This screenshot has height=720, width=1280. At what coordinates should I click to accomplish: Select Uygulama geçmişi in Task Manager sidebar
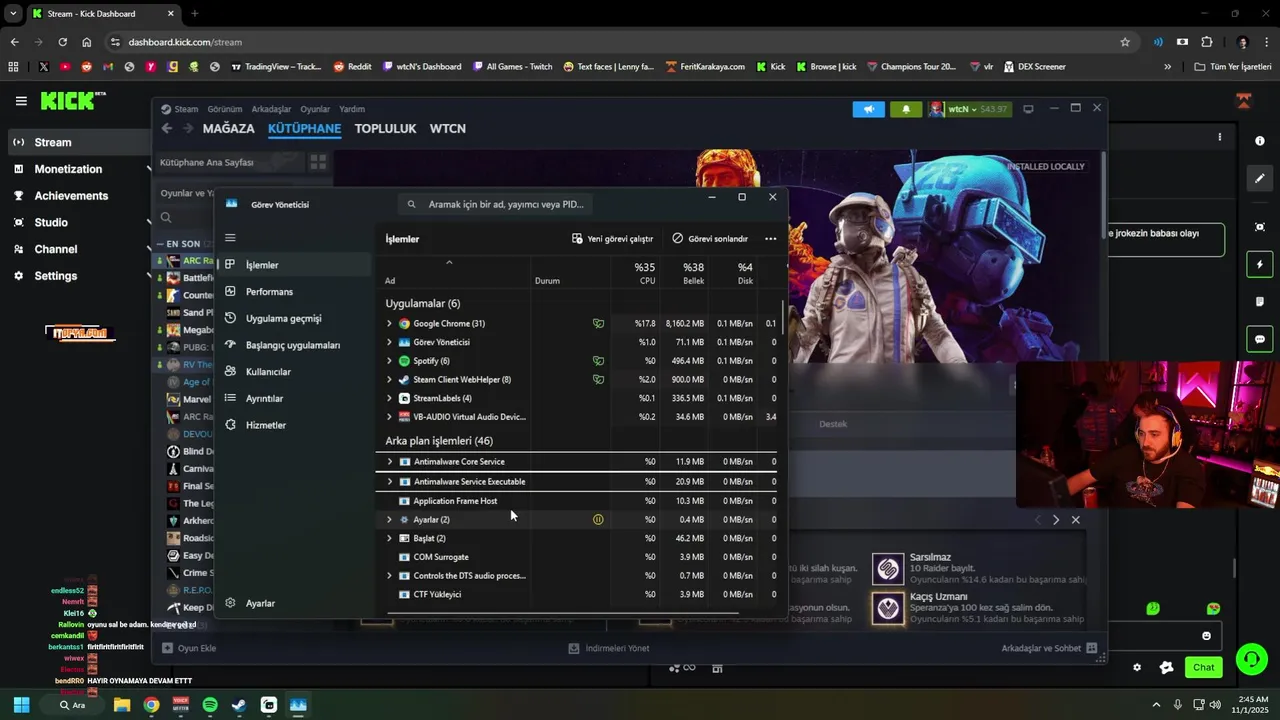283,319
